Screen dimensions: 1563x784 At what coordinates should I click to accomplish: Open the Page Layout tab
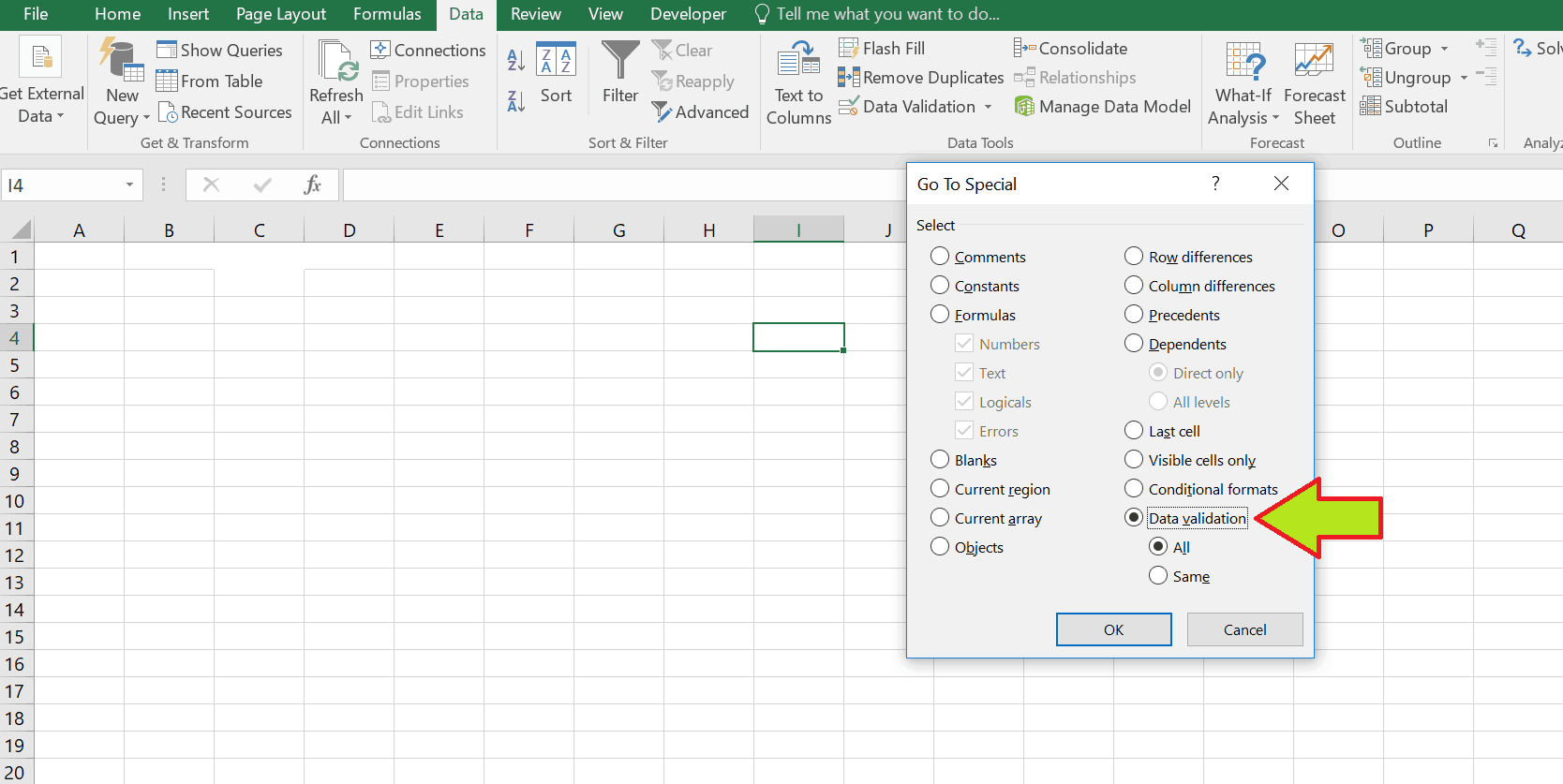(x=280, y=14)
